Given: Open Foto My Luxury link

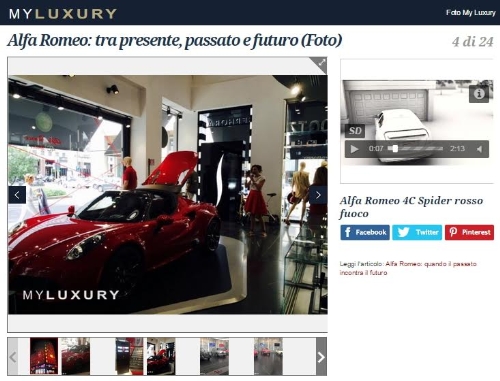Looking at the screenshot, I should (x=471, y=13).
